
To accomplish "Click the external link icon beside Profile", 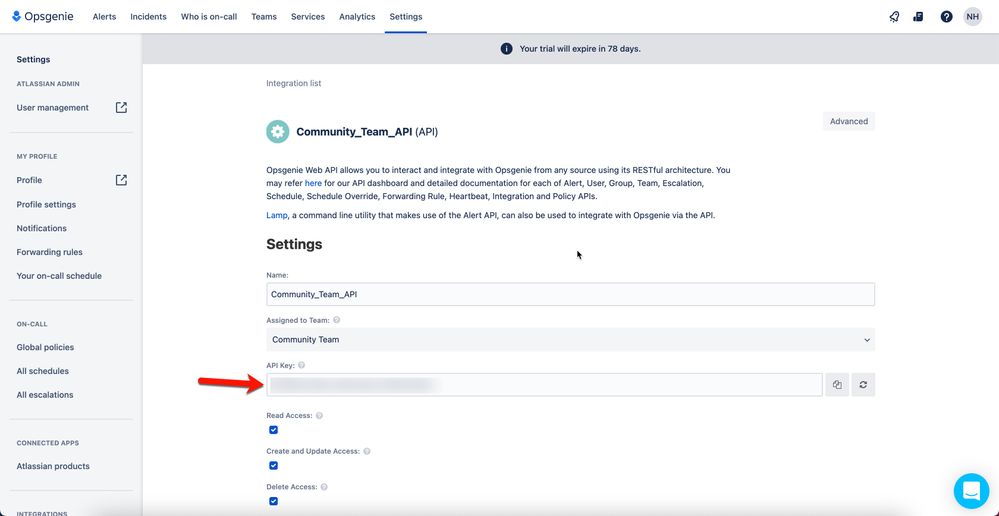I will point(121,180).
